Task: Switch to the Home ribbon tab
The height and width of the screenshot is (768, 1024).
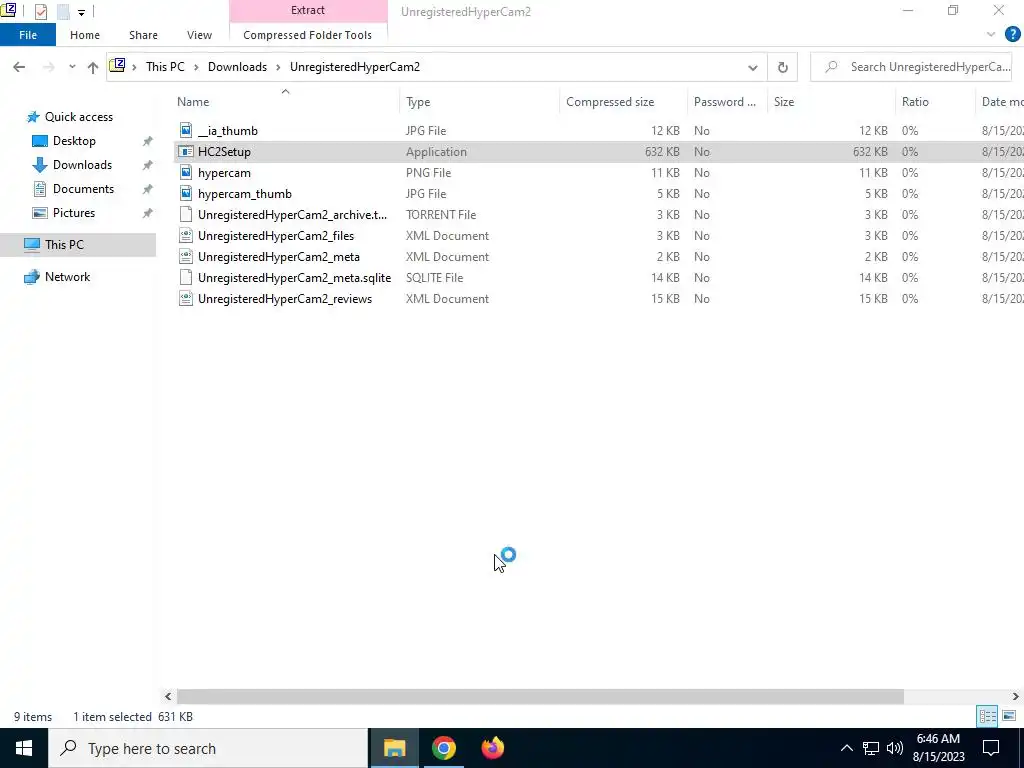Action: coord(85,35)
